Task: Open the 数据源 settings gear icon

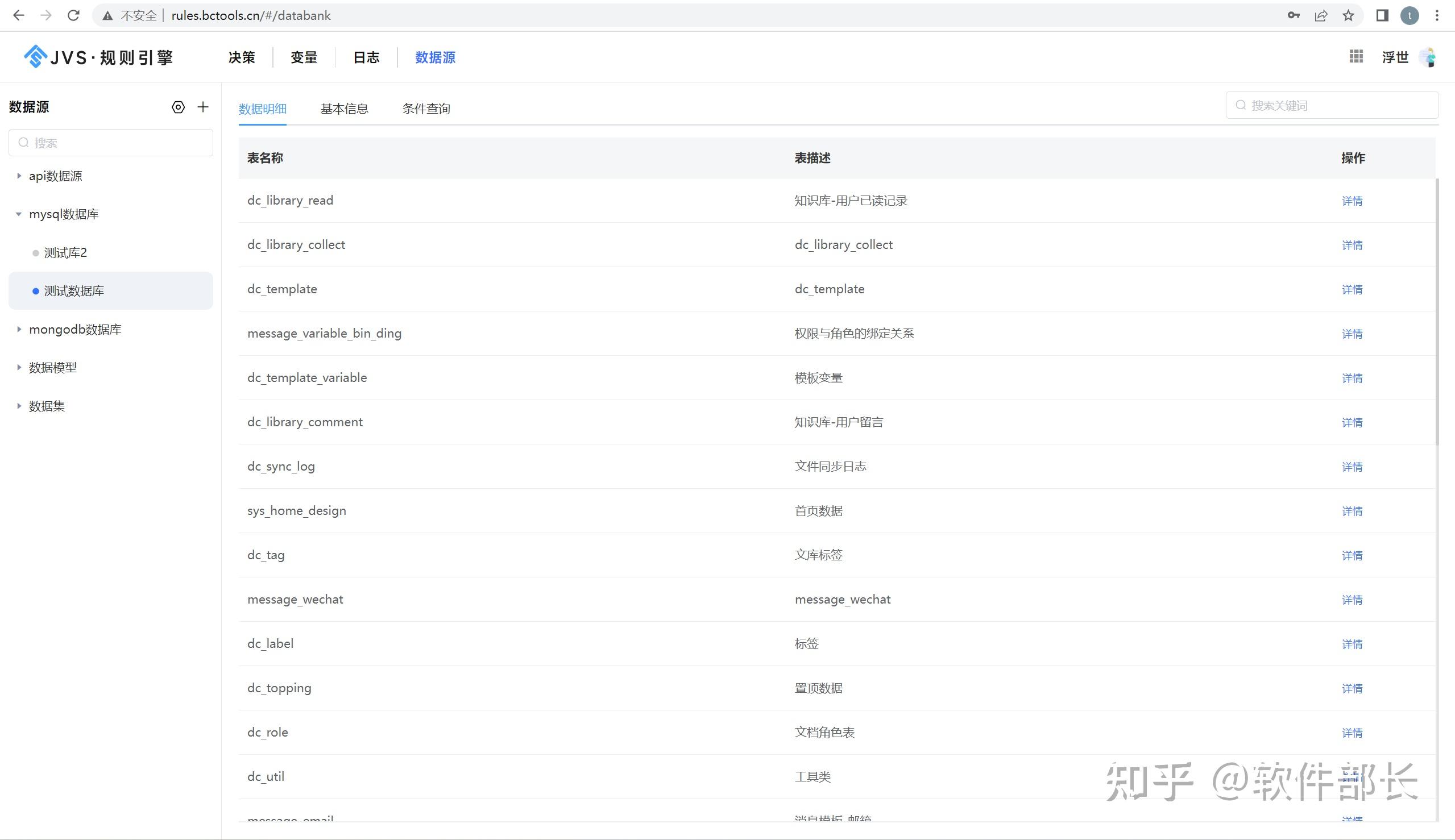Action: (x=178, y=107)
